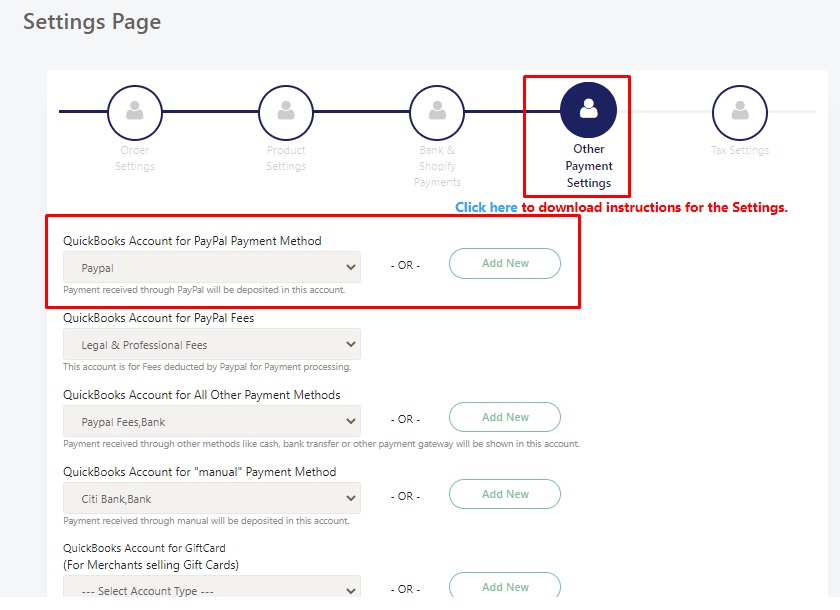Open GiftCard Select Account Type dropdown
This screenshot has height=610, width=840.
(x=212, y=588)
